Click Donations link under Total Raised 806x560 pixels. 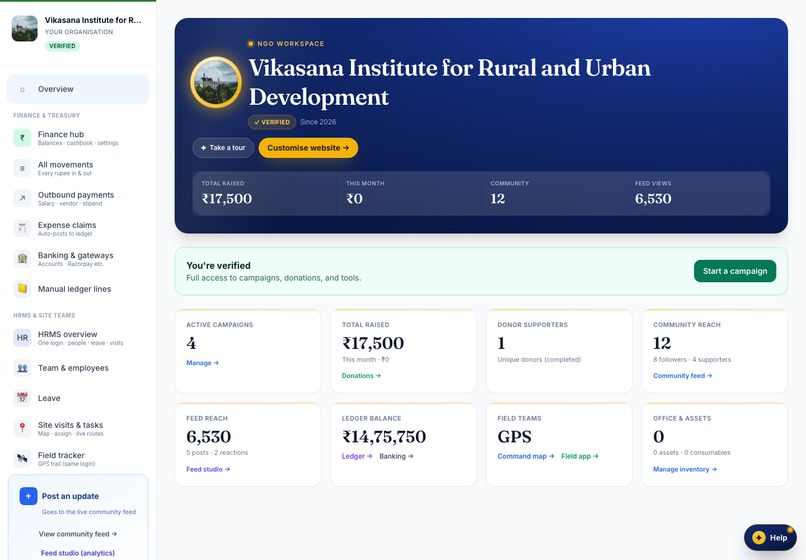[x=361, y=375]
